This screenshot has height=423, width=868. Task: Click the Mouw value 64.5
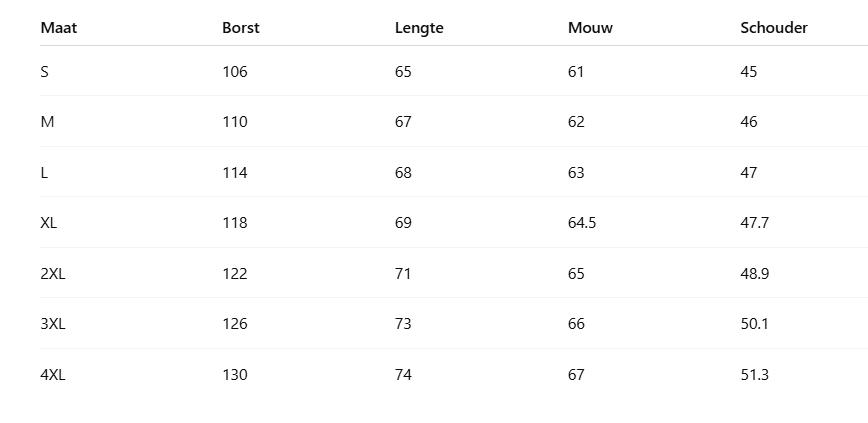click(x=582, y=223)
